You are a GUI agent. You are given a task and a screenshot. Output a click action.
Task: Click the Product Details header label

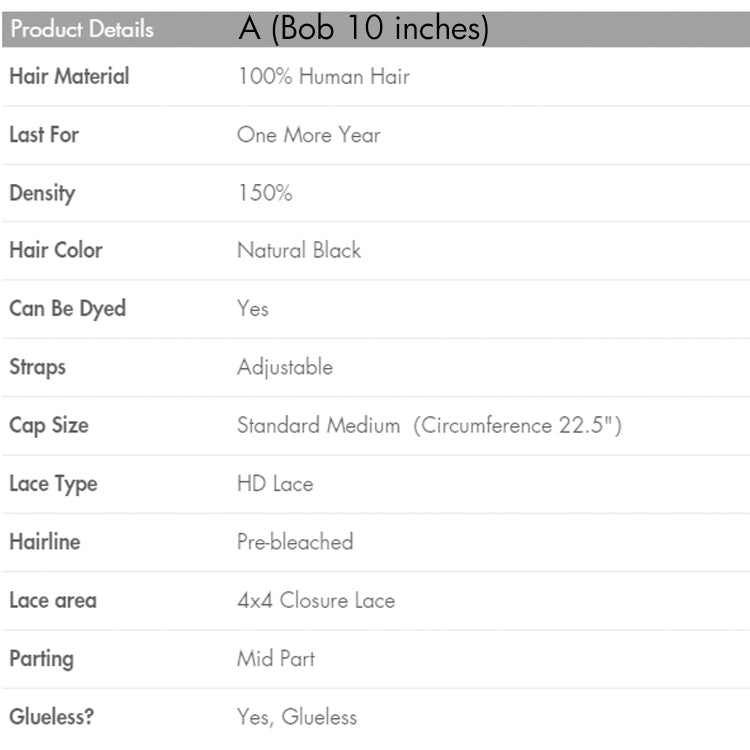(82, 30)
